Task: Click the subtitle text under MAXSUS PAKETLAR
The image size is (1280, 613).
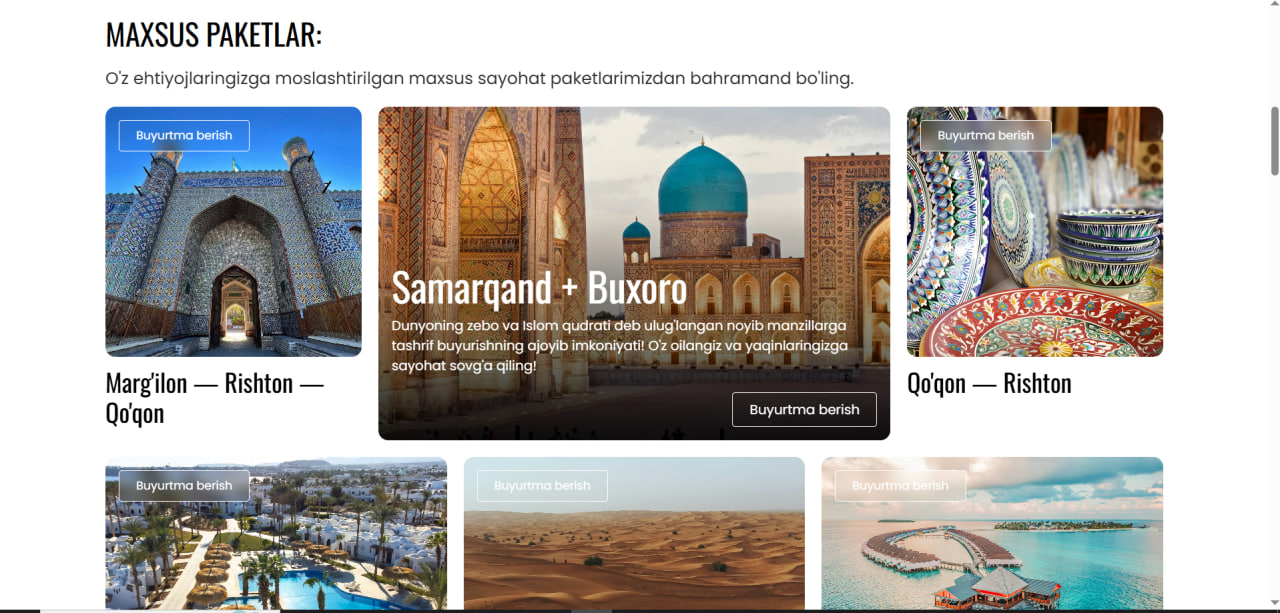Action: 479,78
